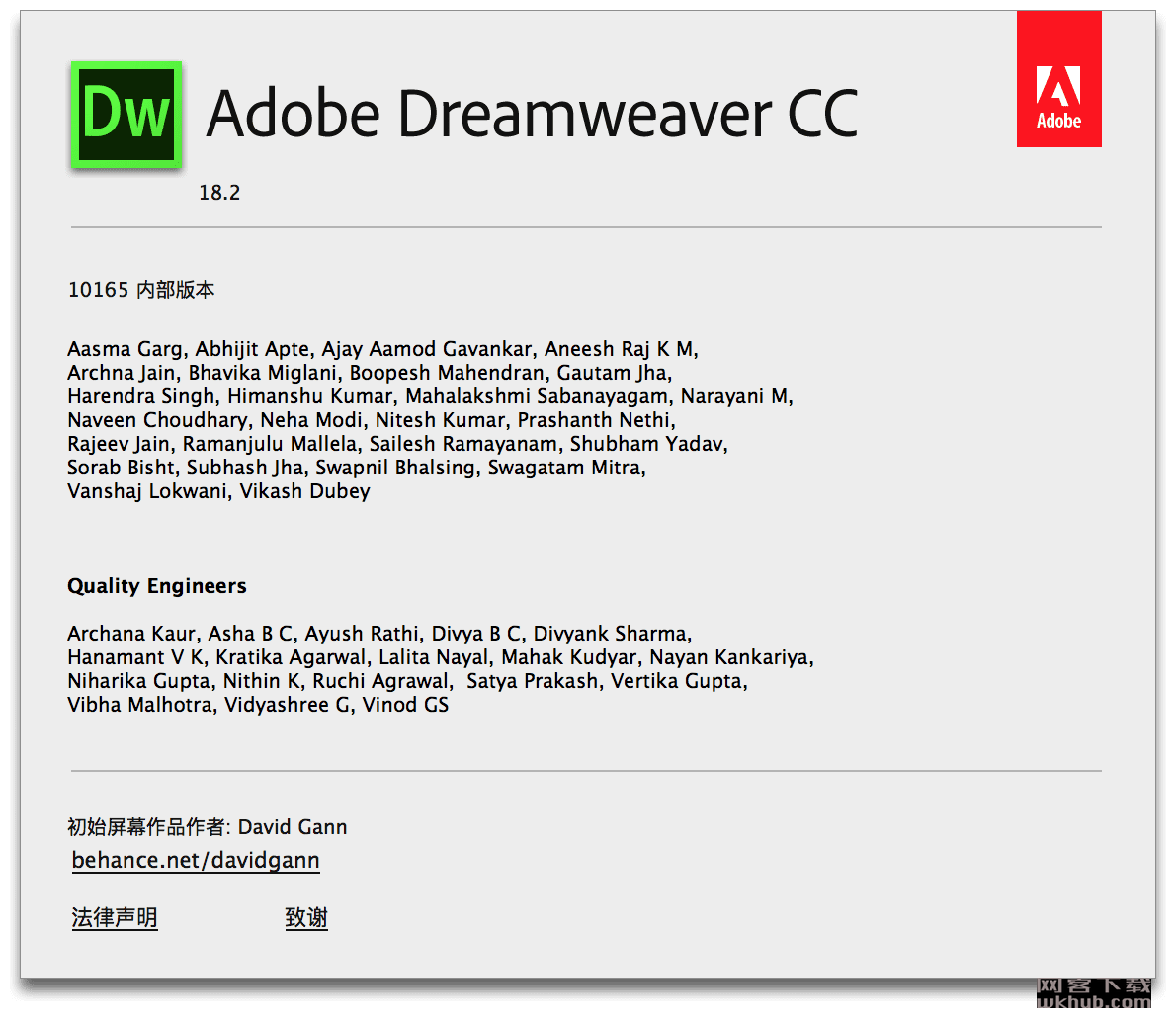Click the name Swagatam Mitra
The image size is (1176, 1028).
[x=564, y=468]
